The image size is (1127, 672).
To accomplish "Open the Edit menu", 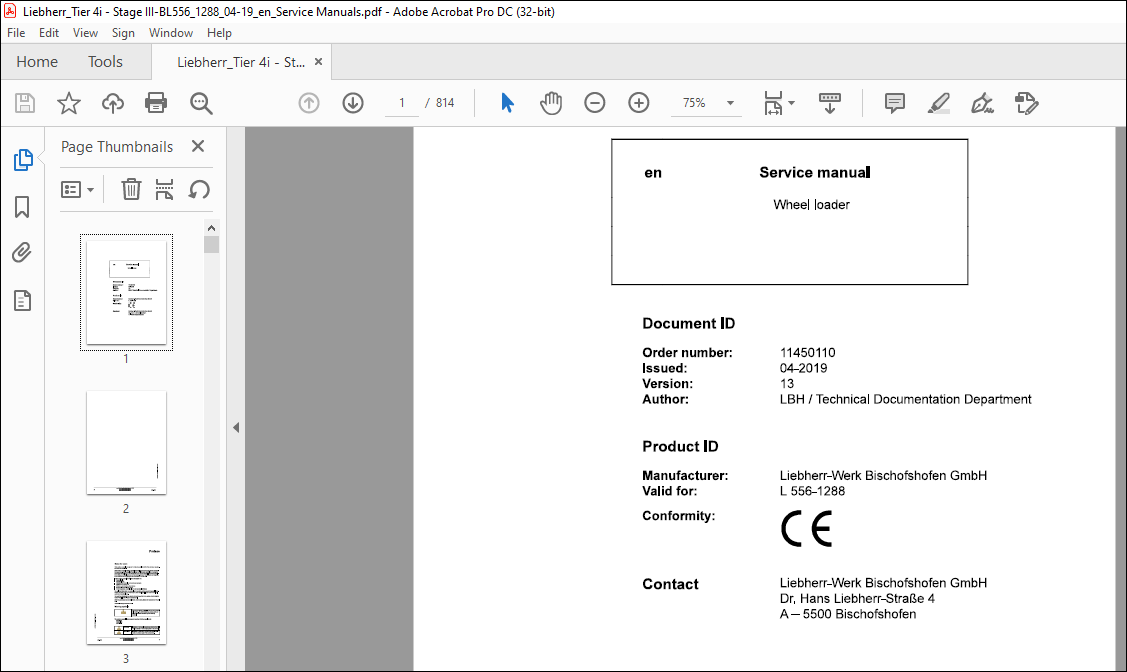I will [49, 33].
